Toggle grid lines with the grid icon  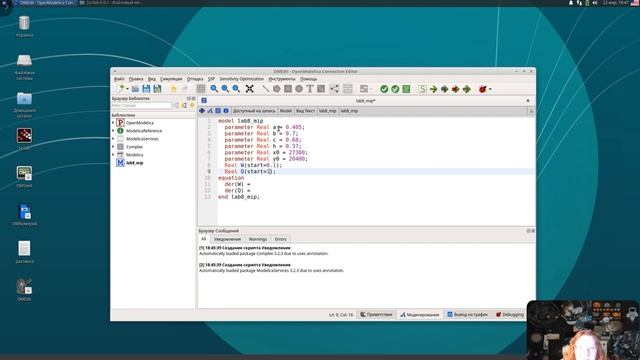click(x=201, y=89)
